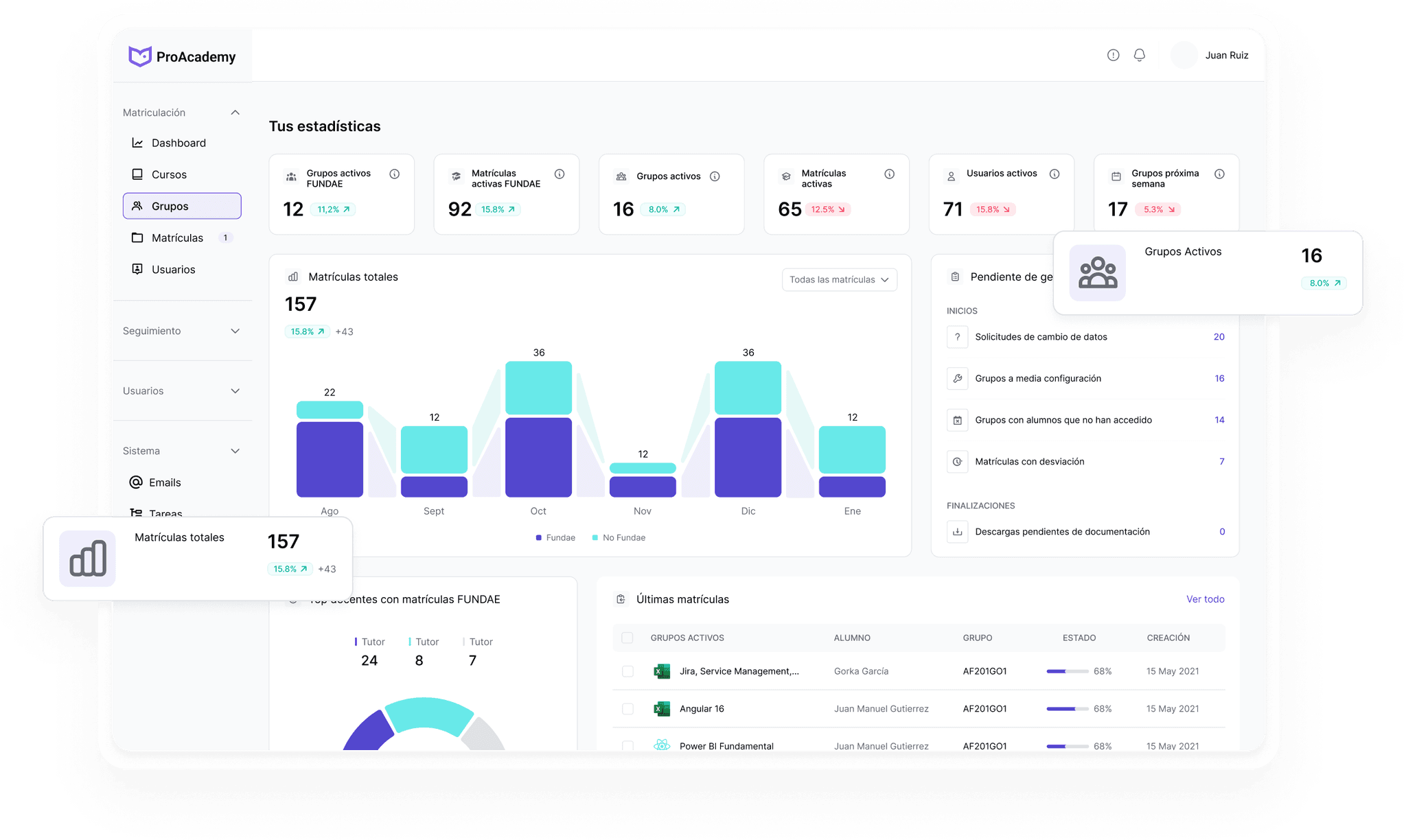Click wrench icon for Grupos a media configuración
The image size is (1406, 840).
click(957, 378)
